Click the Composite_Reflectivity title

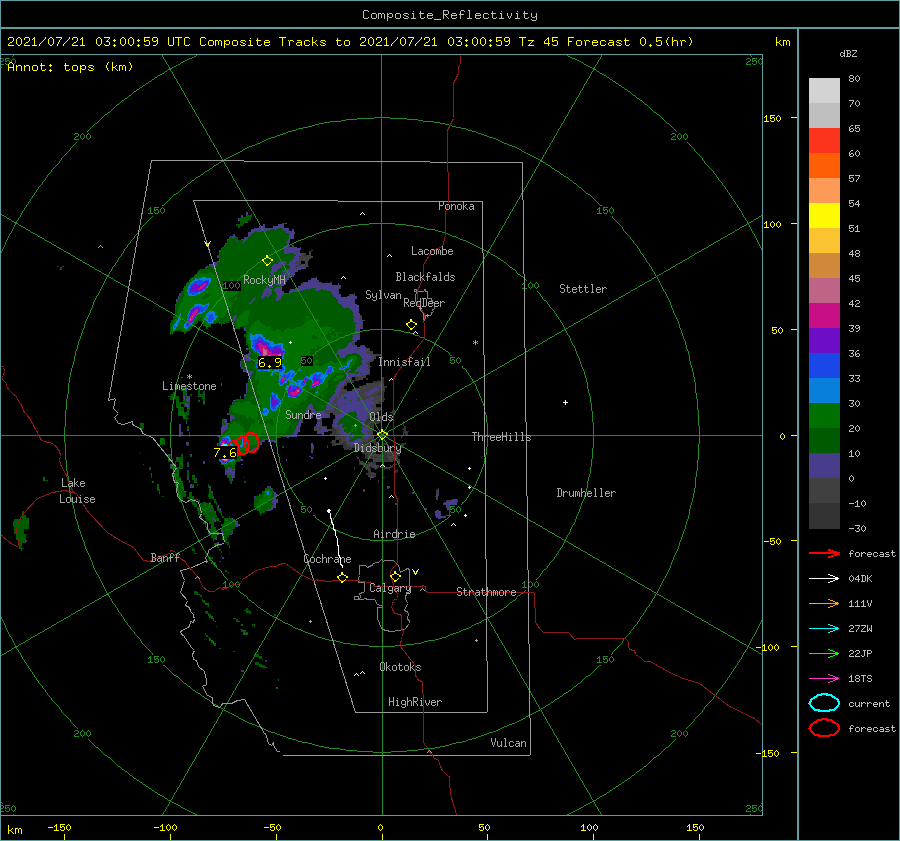(x=449, y=15)
